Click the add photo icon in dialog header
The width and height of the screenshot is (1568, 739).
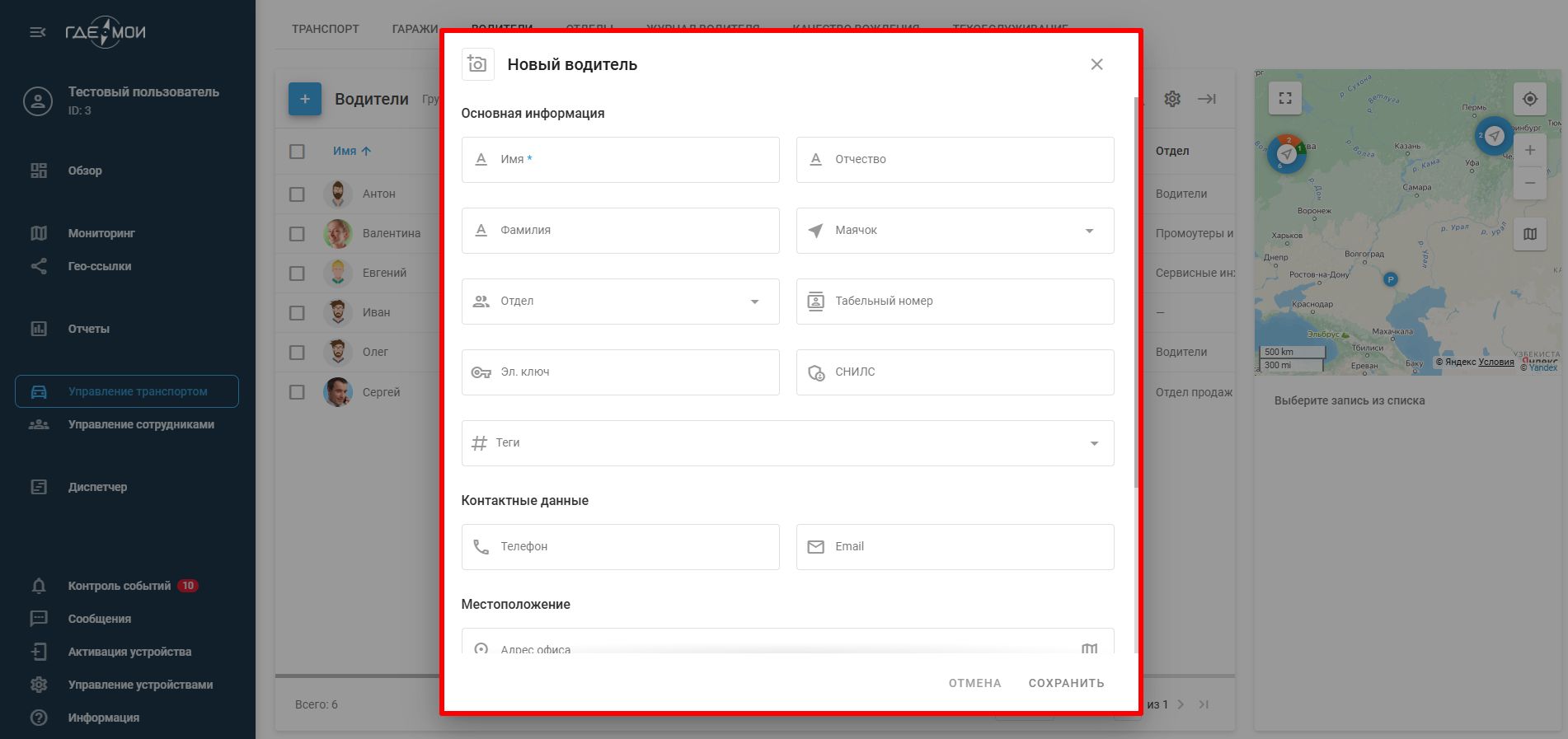(x=477, y=64)
